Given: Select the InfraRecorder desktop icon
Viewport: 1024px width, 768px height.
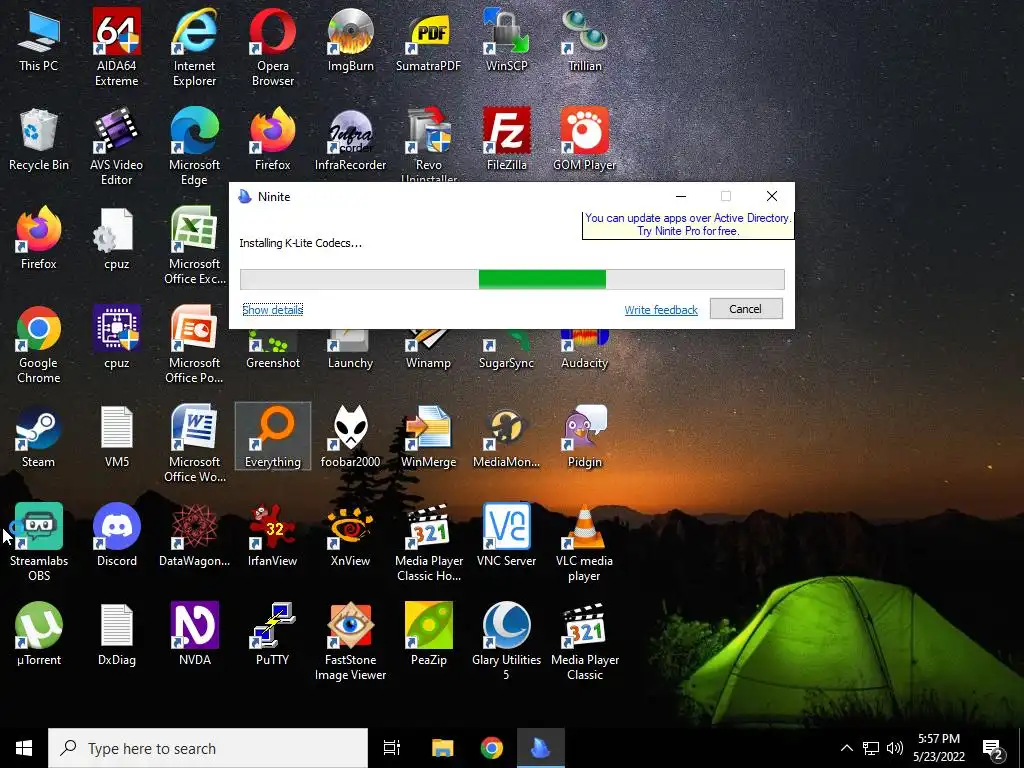Looking at the screenshot, I should pos(351,140).
